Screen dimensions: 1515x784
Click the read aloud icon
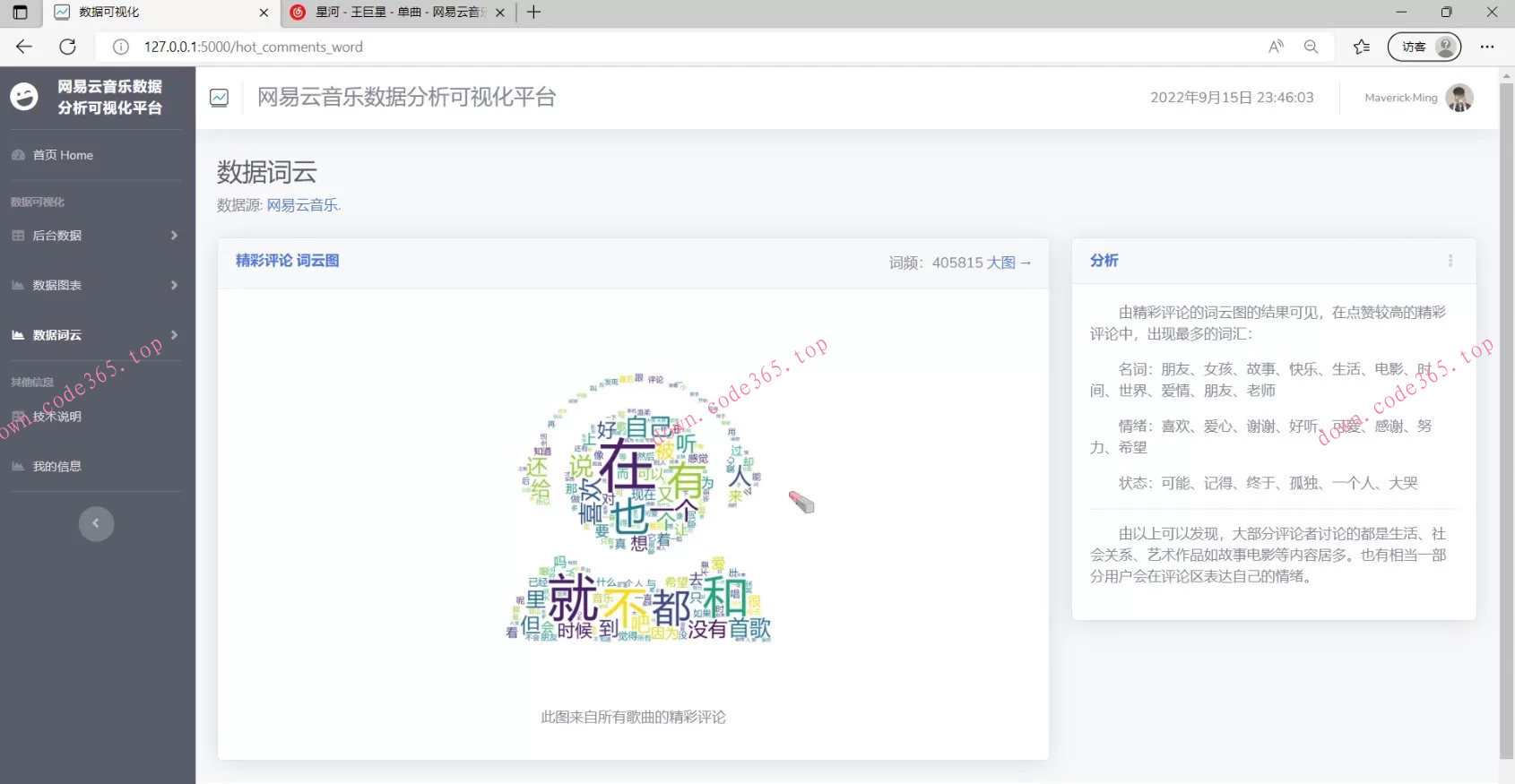[x=1276, y=47]
